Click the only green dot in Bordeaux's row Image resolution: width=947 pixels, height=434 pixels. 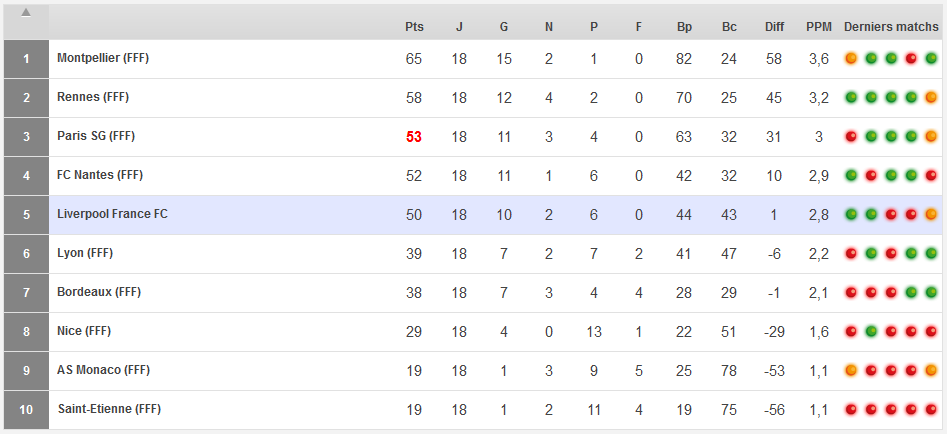pyautogui.click(x=930, y=293)
